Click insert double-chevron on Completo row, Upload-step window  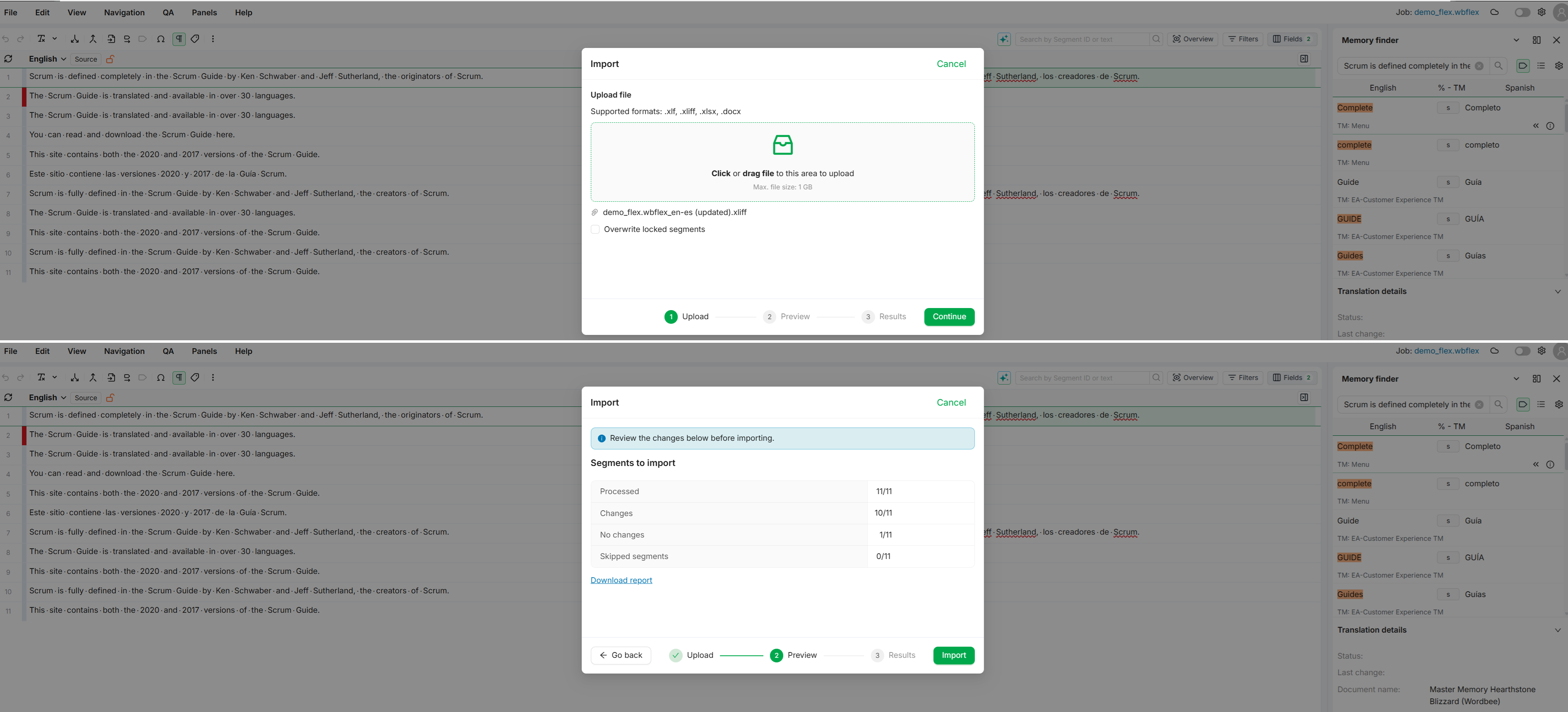click(x=1536, y=126)
